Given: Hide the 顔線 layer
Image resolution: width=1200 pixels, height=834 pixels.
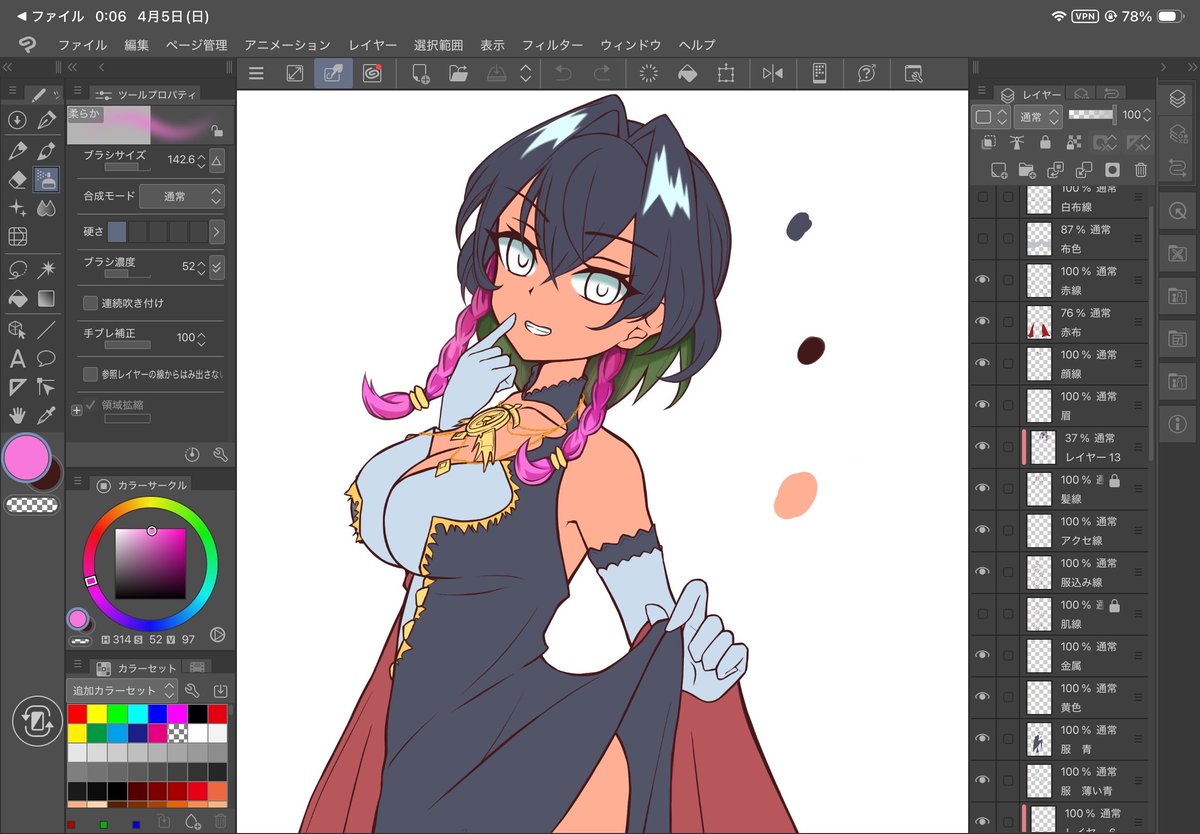Looking at the screenshot, I should click(982, 364).
